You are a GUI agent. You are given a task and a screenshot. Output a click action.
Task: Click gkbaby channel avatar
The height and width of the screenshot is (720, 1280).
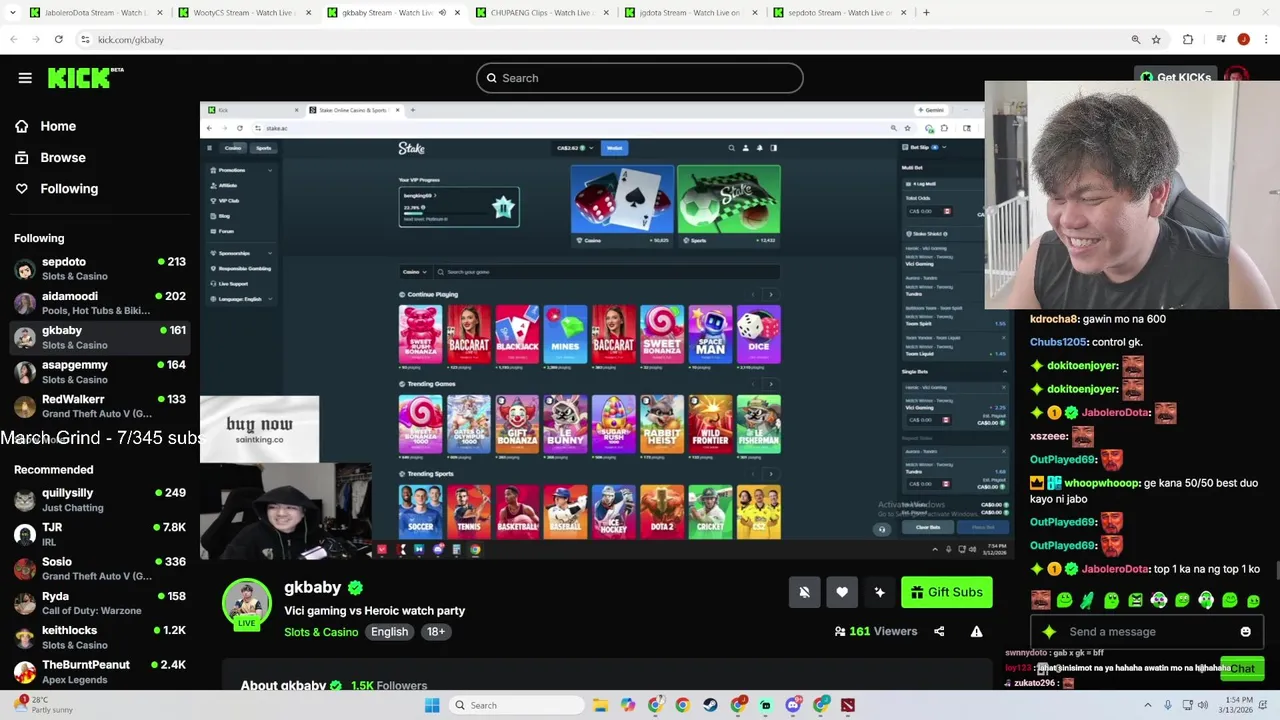click(246, 603)
